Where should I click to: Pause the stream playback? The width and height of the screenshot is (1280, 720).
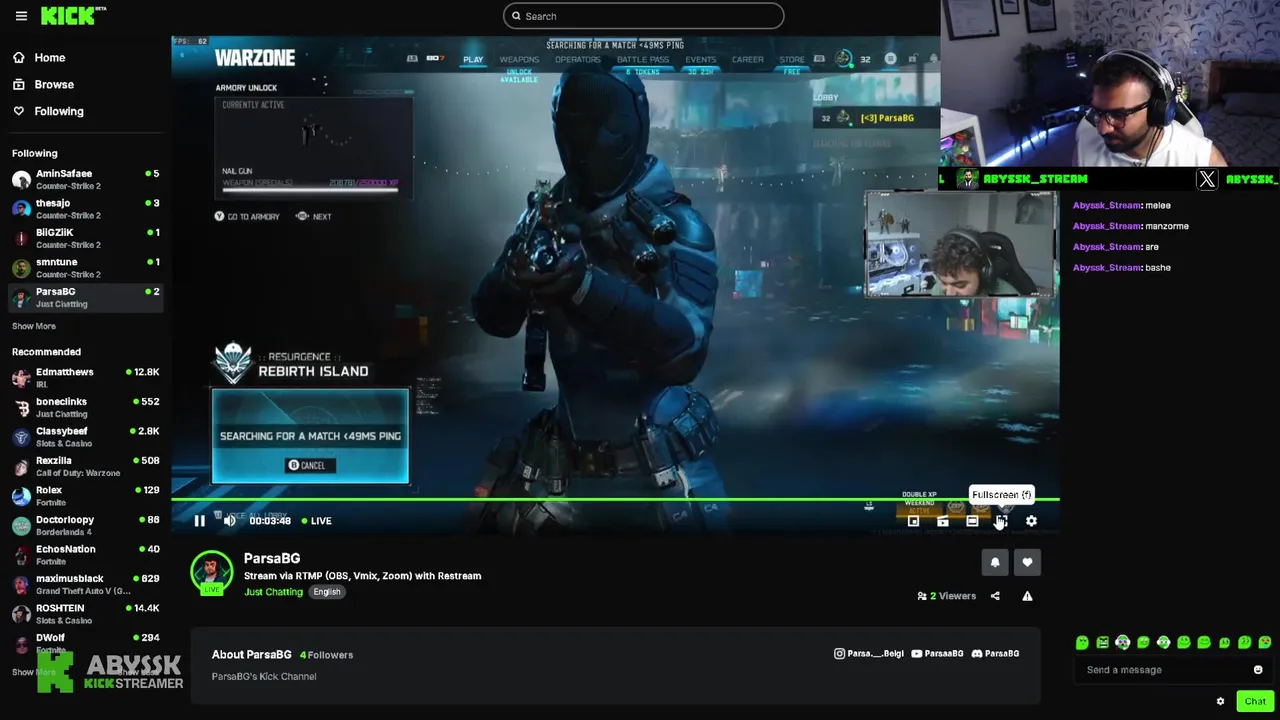tap(199, 520)
